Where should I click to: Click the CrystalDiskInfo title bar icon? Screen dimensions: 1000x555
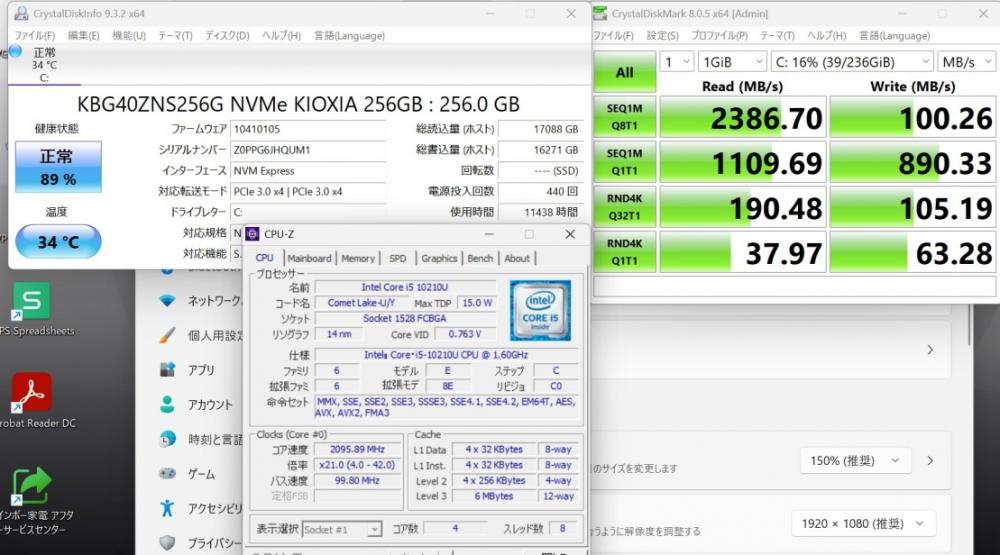[21, 13]
